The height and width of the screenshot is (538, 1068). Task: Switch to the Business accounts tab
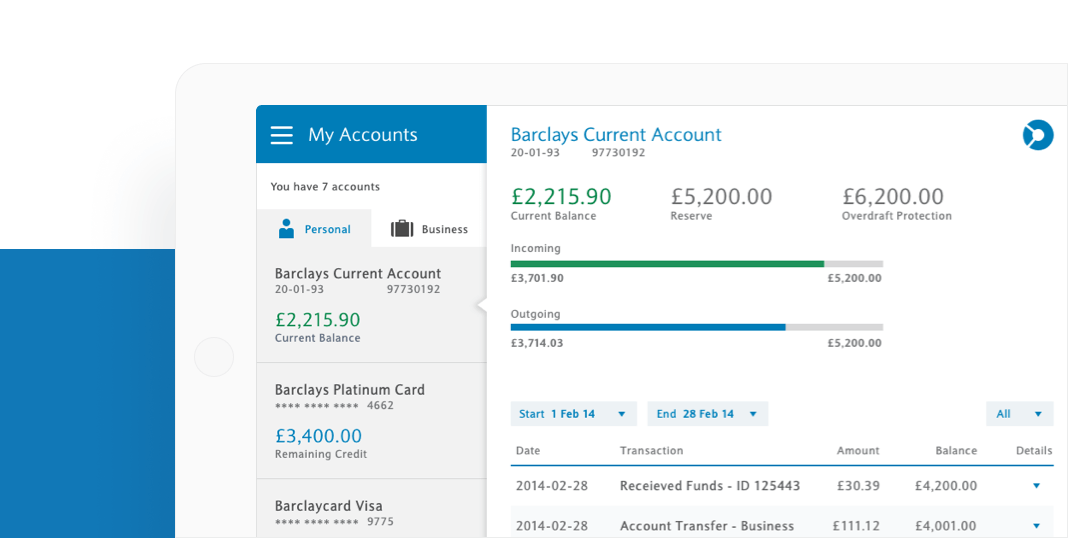pyautogui.click(x=429, y=228)
